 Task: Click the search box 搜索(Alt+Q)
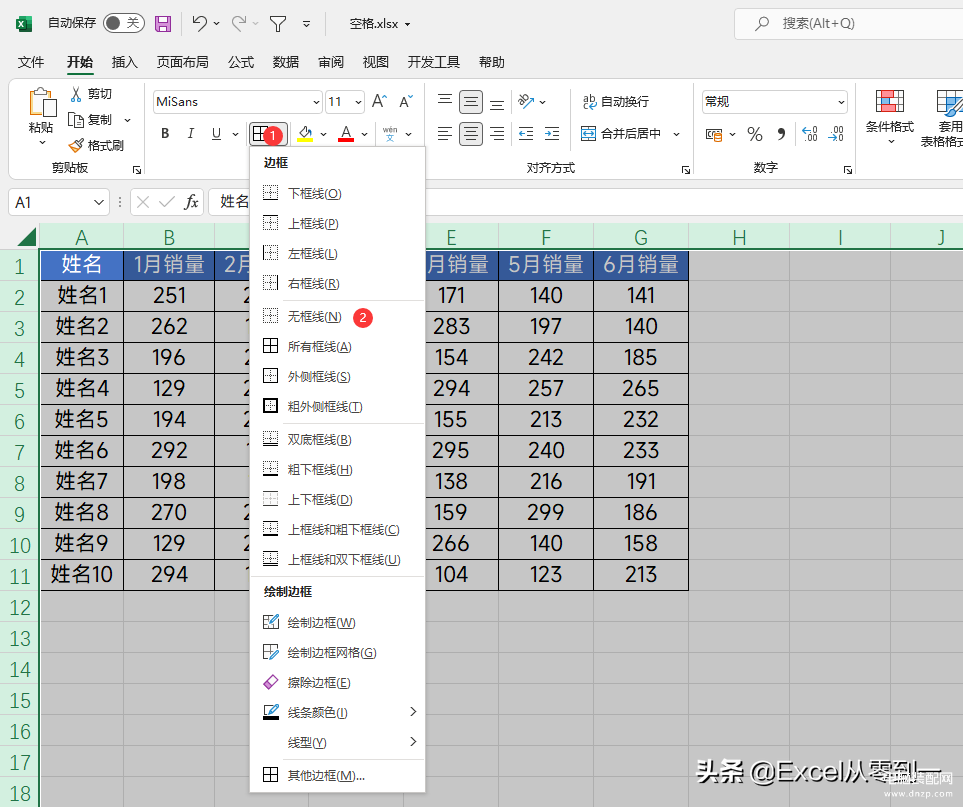click(849, 24)
